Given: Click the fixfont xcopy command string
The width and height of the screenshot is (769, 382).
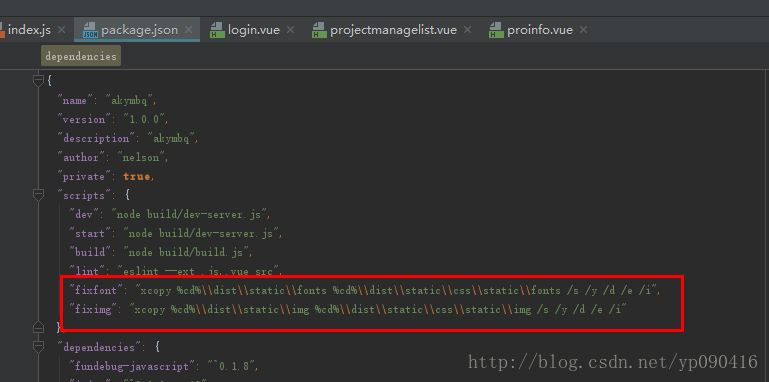Looking at the screenshot, I should pos(396,290).
